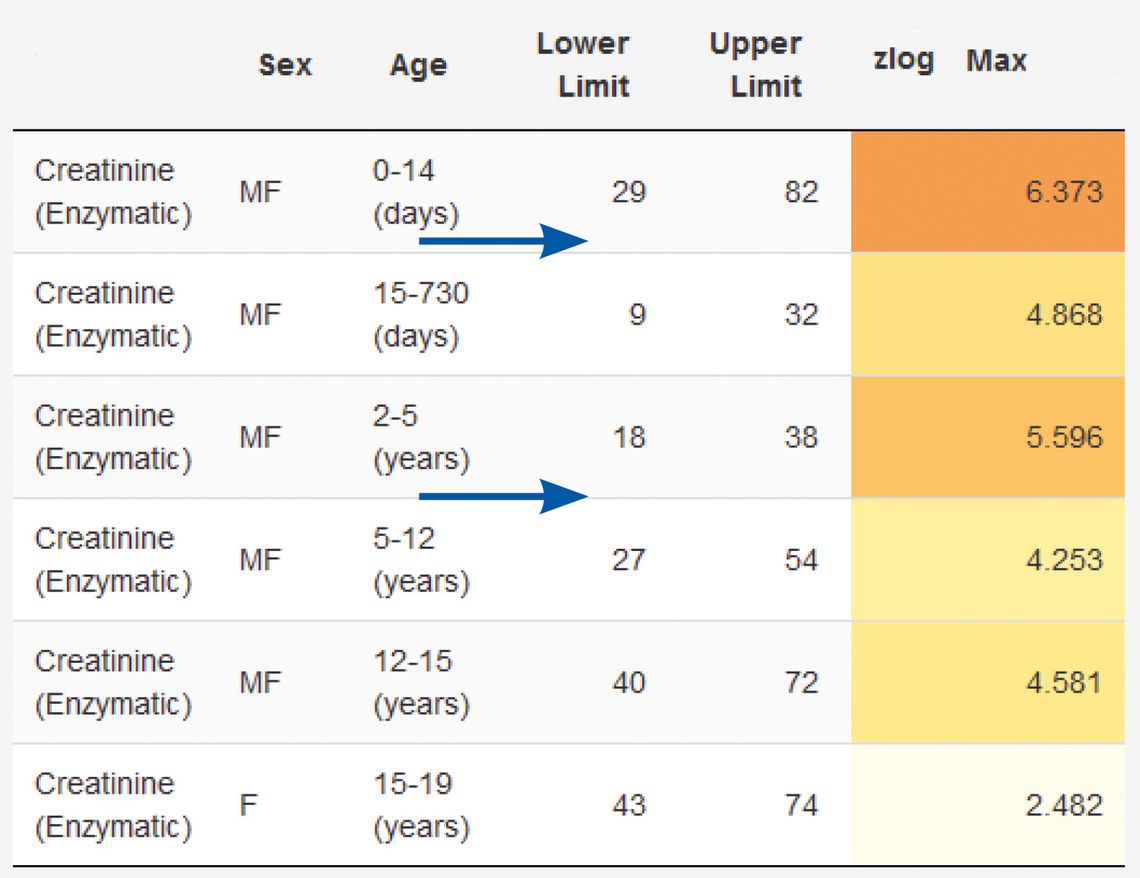Click lower limit value 40
Viewport: 1140px width, 878px height.
pos(629,682)
